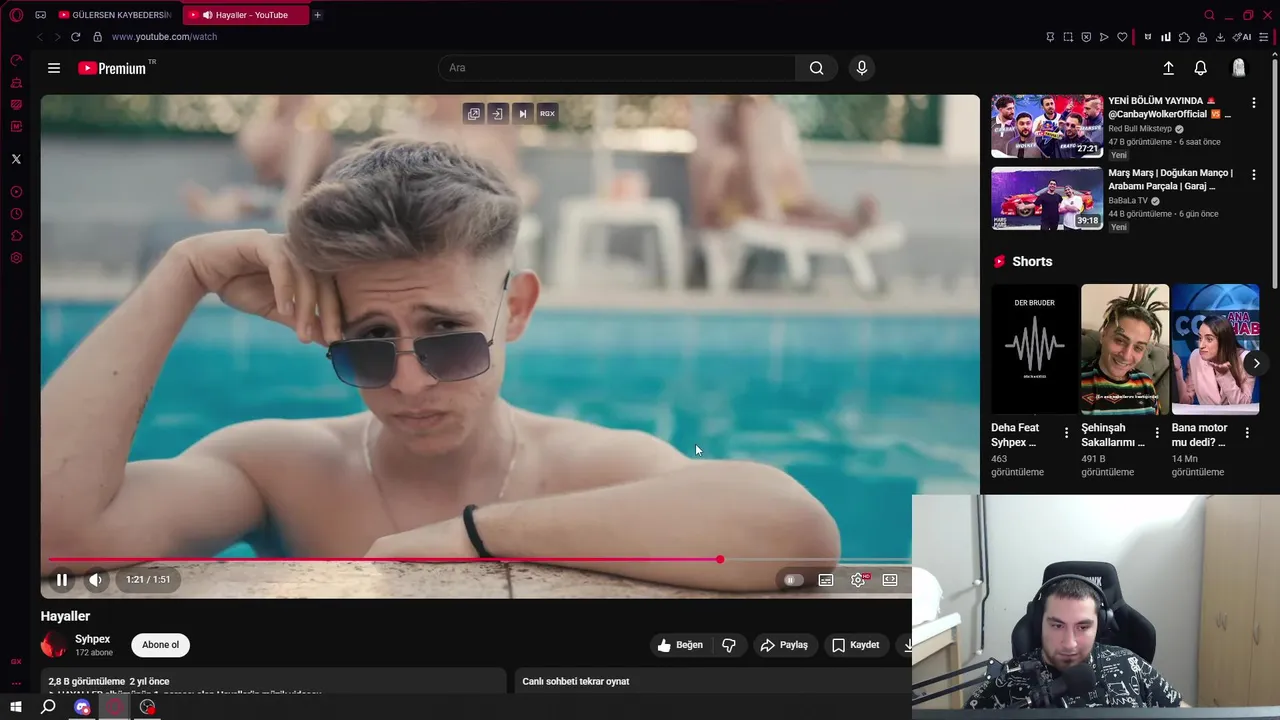Dislike the video
The height and width of the screenshot is (720, 1280).
click(729, 645)
